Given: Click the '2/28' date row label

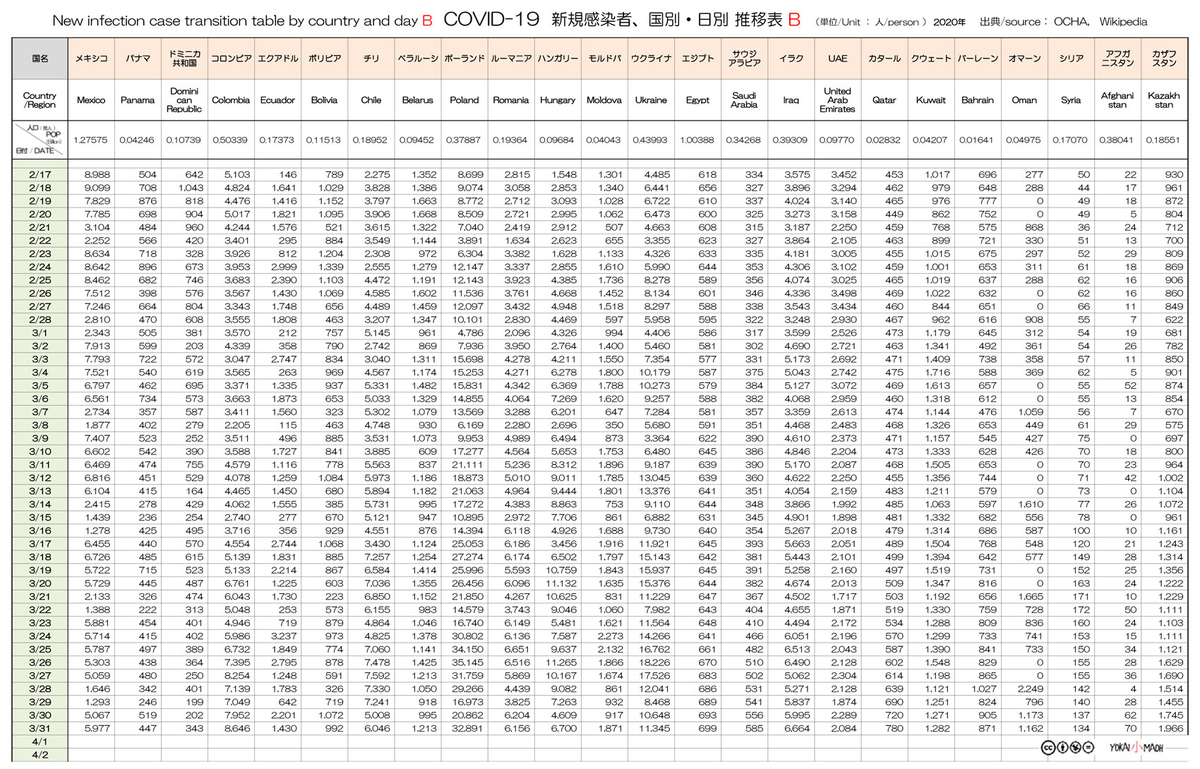Looking at the screenshot, I should click(x=41, y=318).
